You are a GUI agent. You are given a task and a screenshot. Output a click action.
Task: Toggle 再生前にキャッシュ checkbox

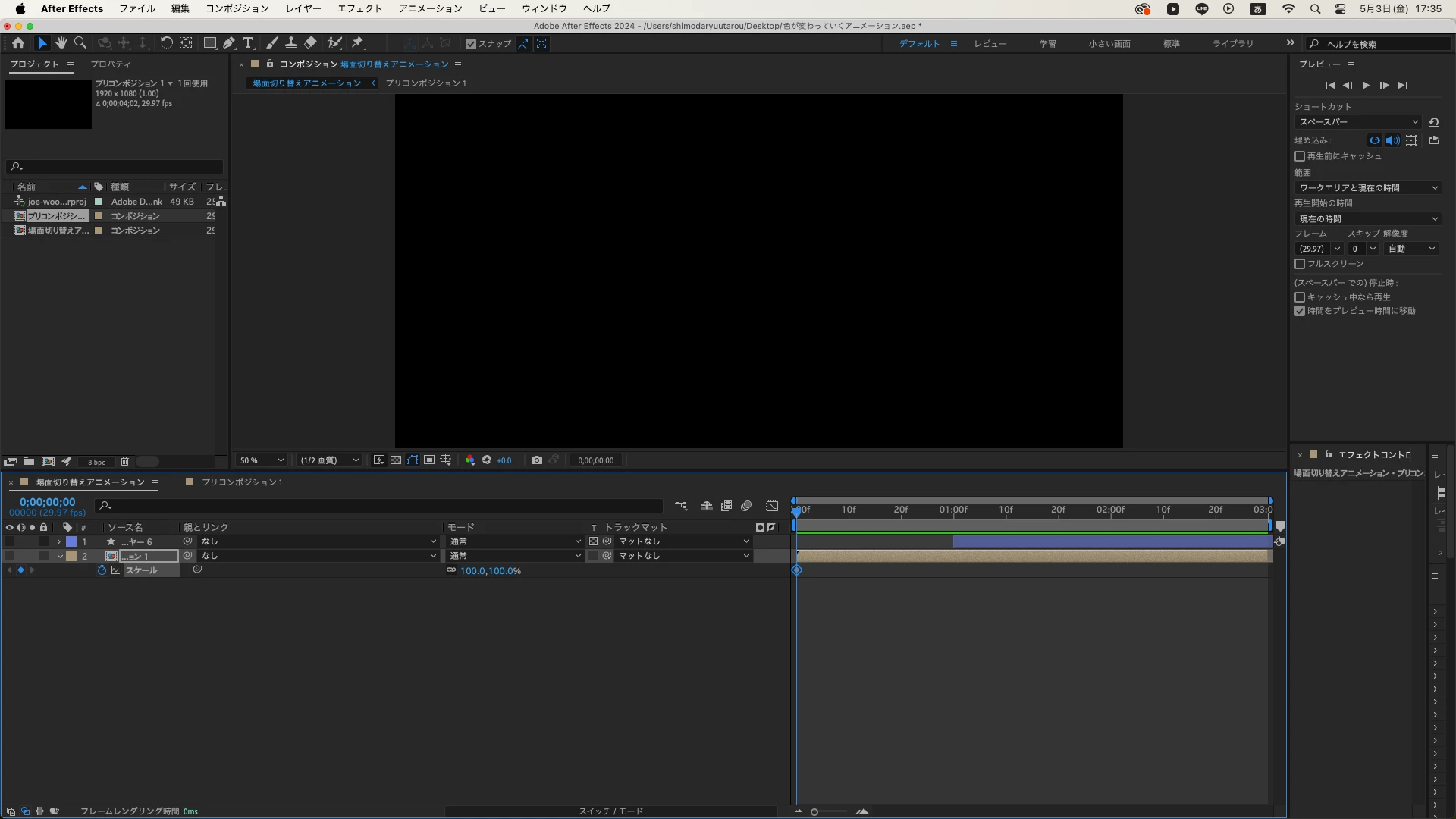(1300, 156)
